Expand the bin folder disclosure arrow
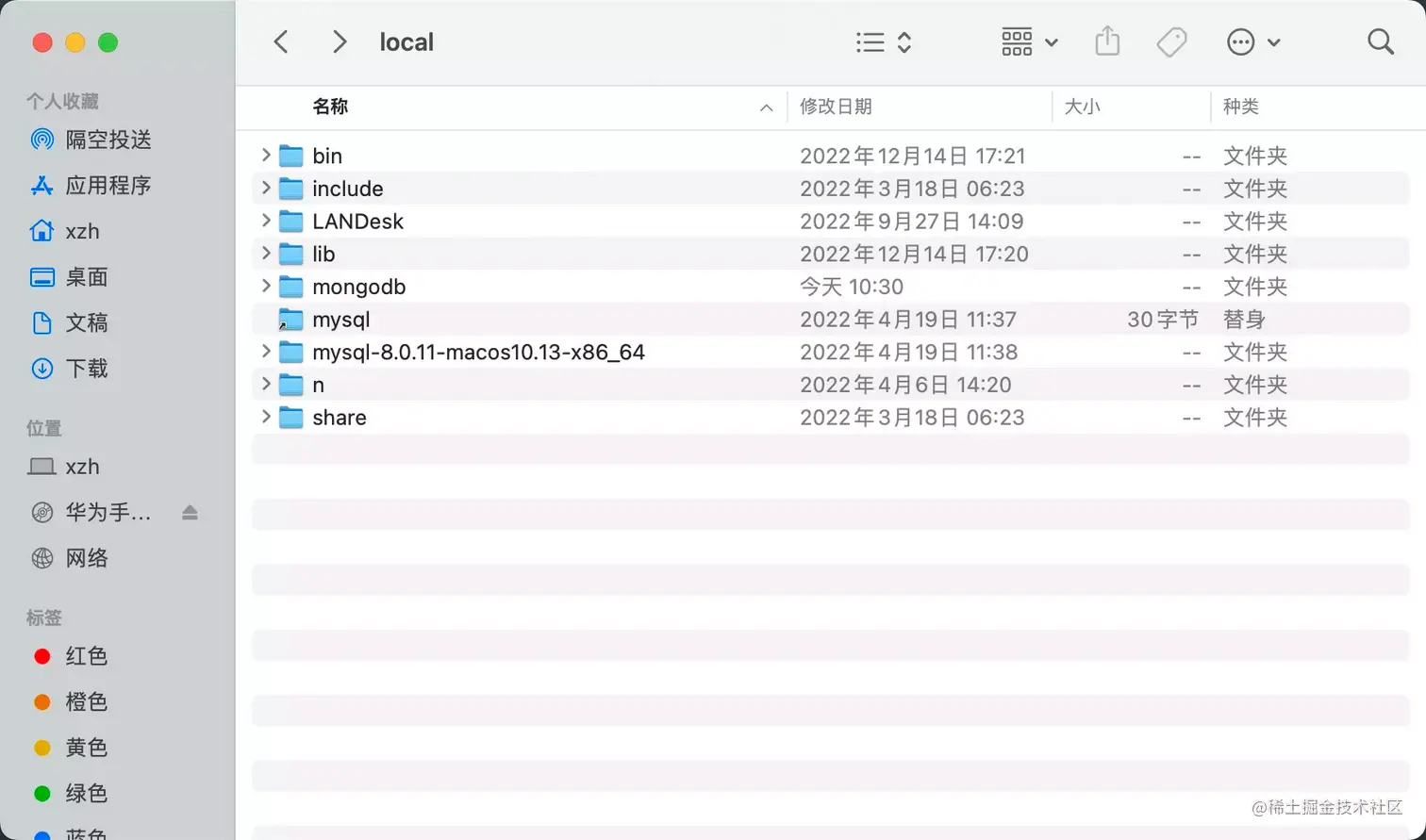Screen dimensions: 1426x840 266,155
